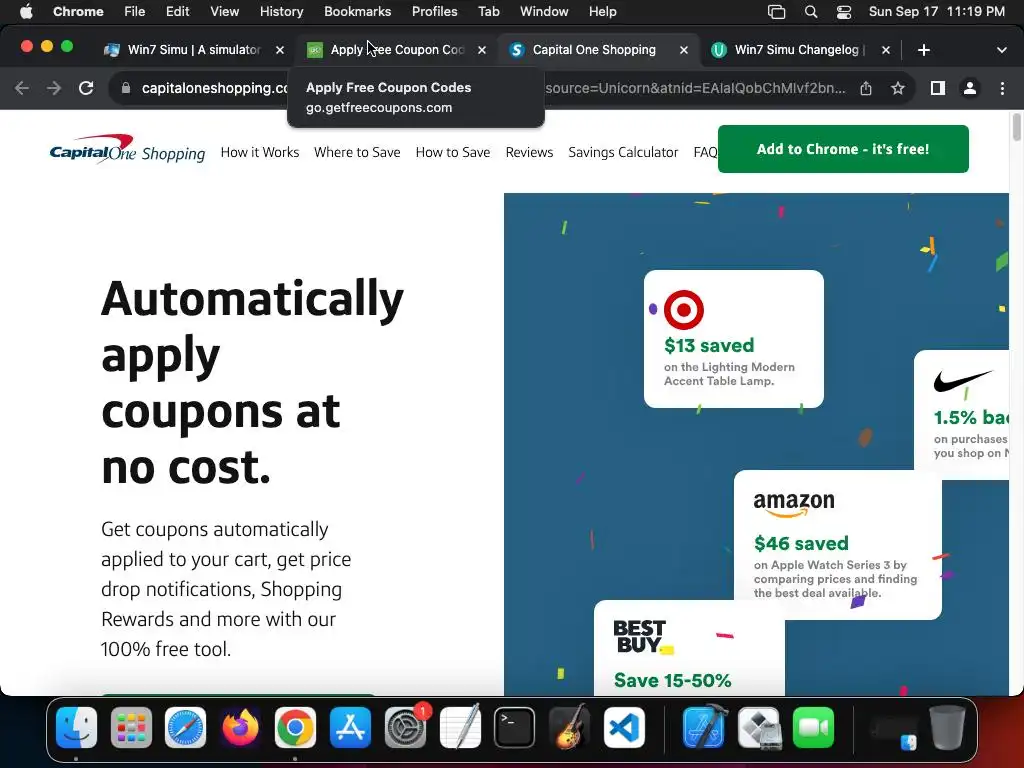
Task: Open the File menu
Action: click(135, 12)
